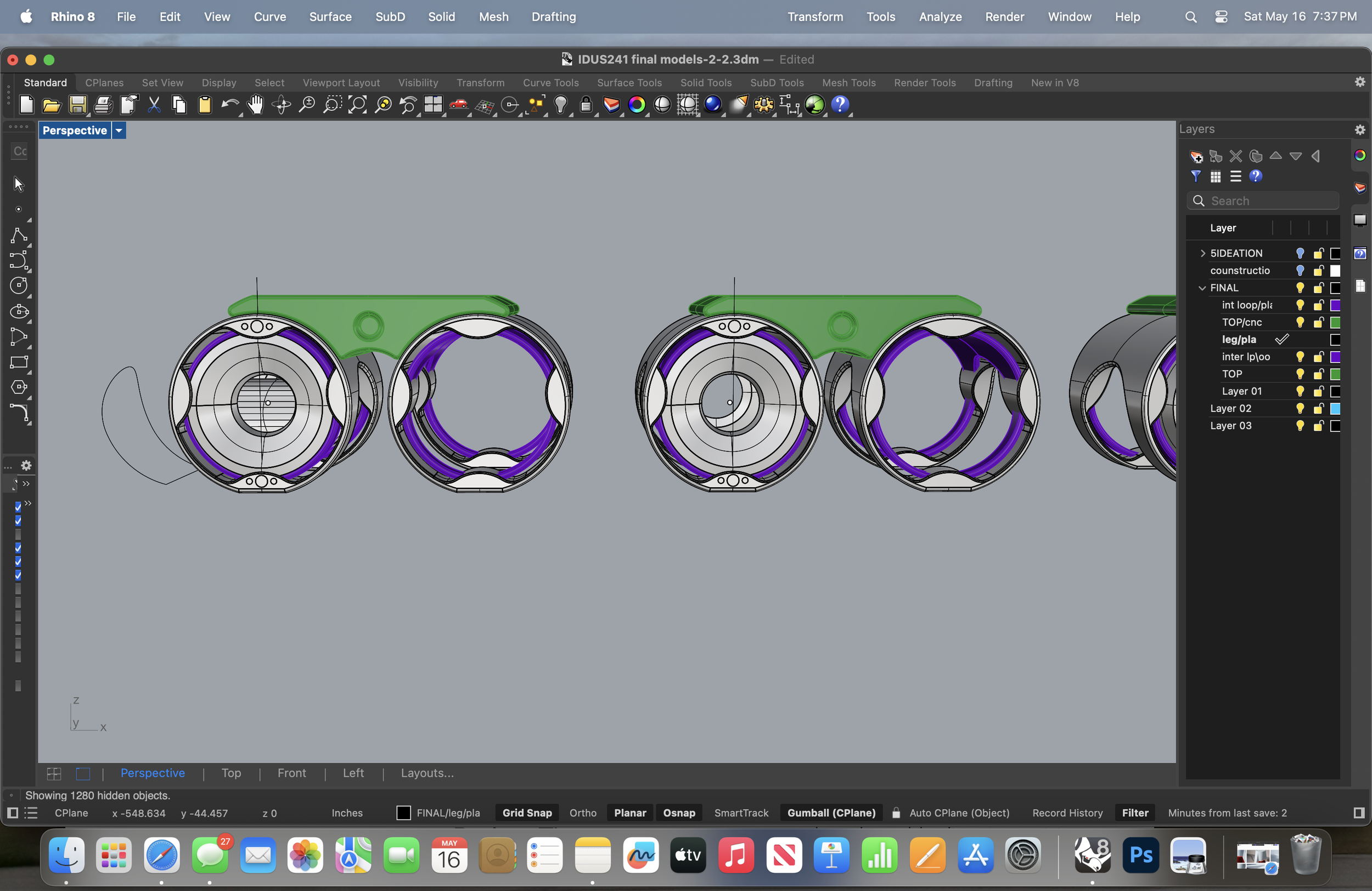This screenshot has height=891, width=1372.
Task: Click the blue Help question mark toolbar icon
Action: pos(840,105)
